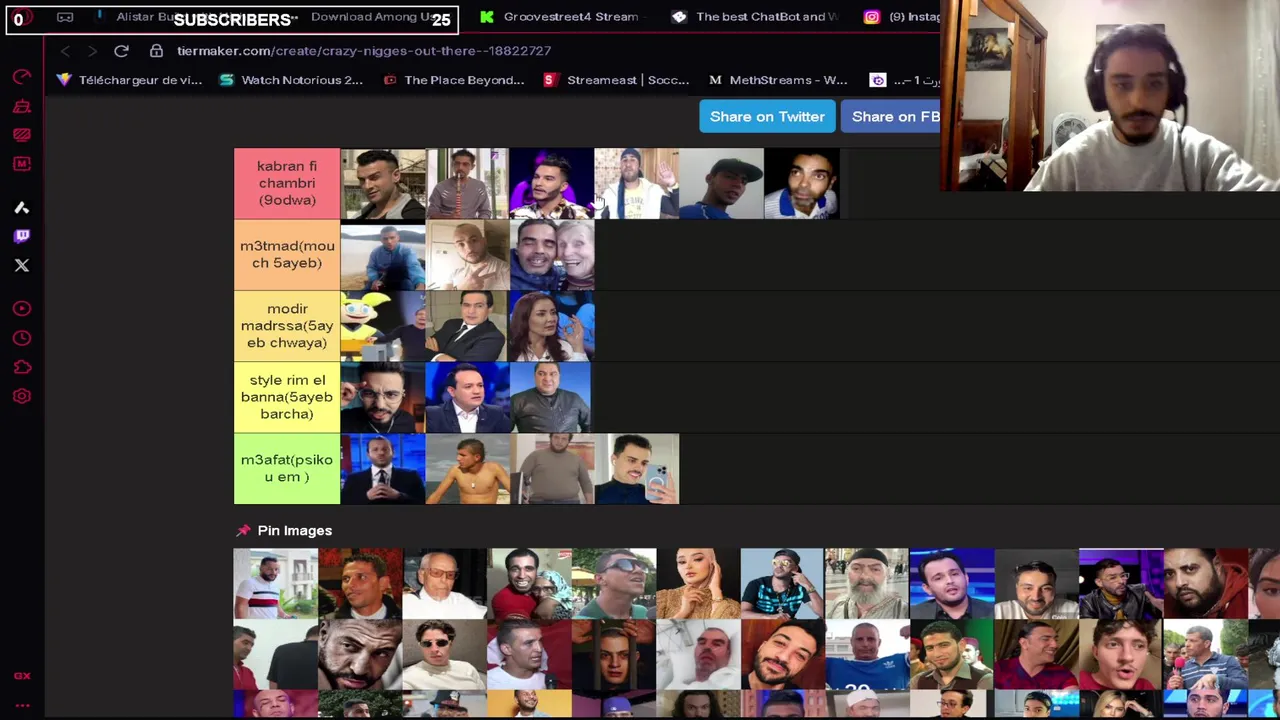Click the red M icon in sidebar

(x=22, y=163)
